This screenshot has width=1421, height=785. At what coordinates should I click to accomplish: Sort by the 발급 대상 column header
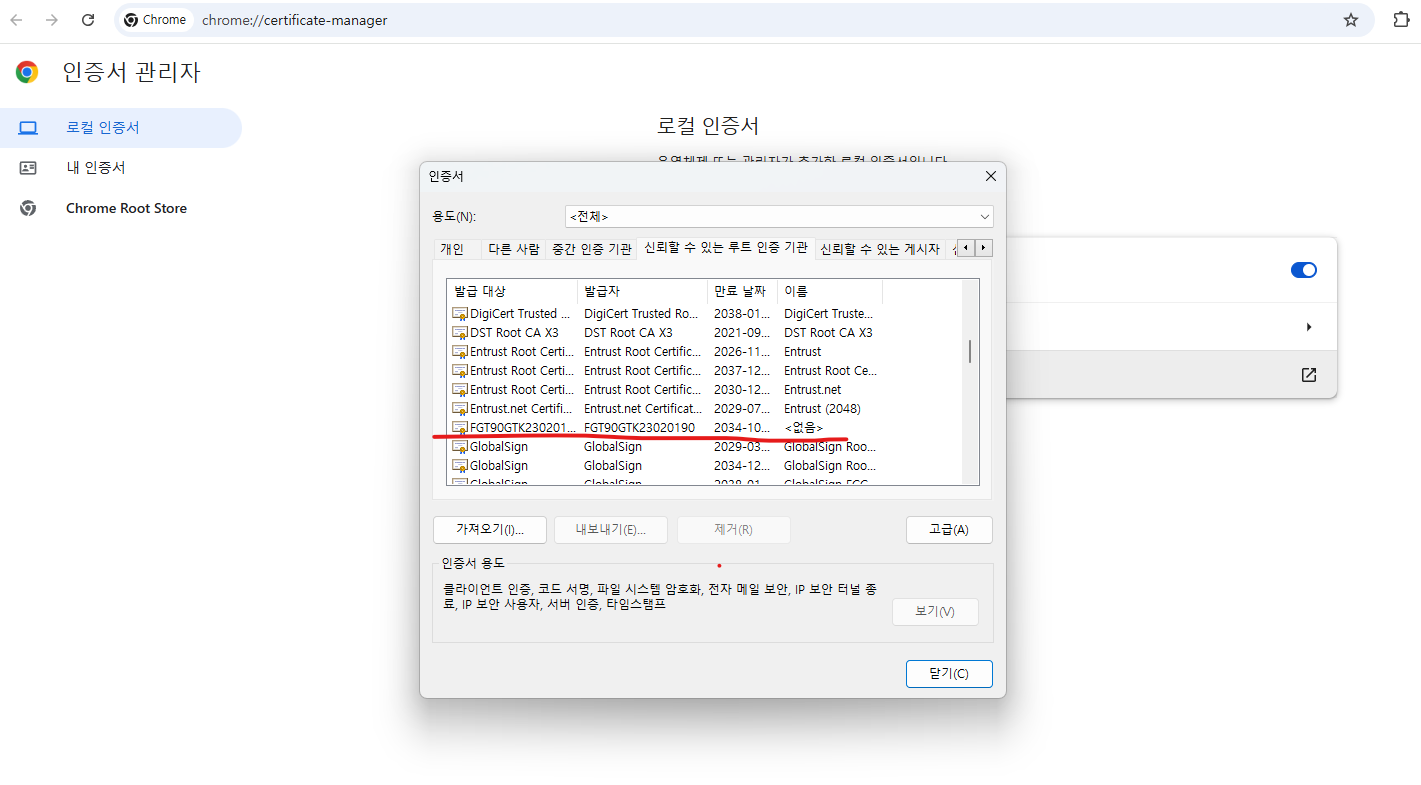512,291
